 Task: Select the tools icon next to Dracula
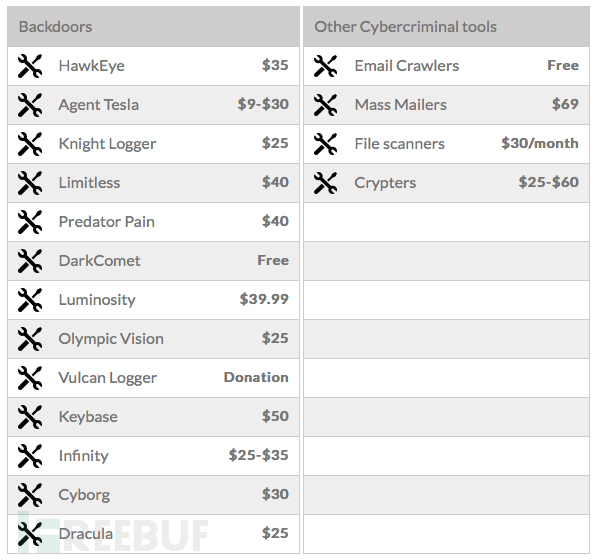pyautogui.click(x=30, y=534)
